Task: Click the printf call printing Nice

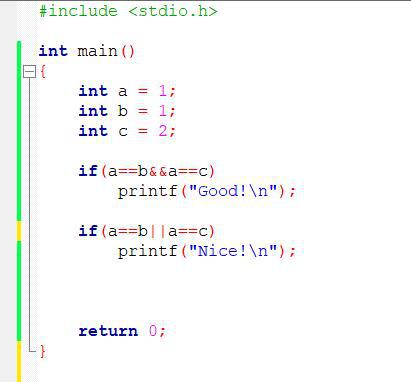Action: 207,251
